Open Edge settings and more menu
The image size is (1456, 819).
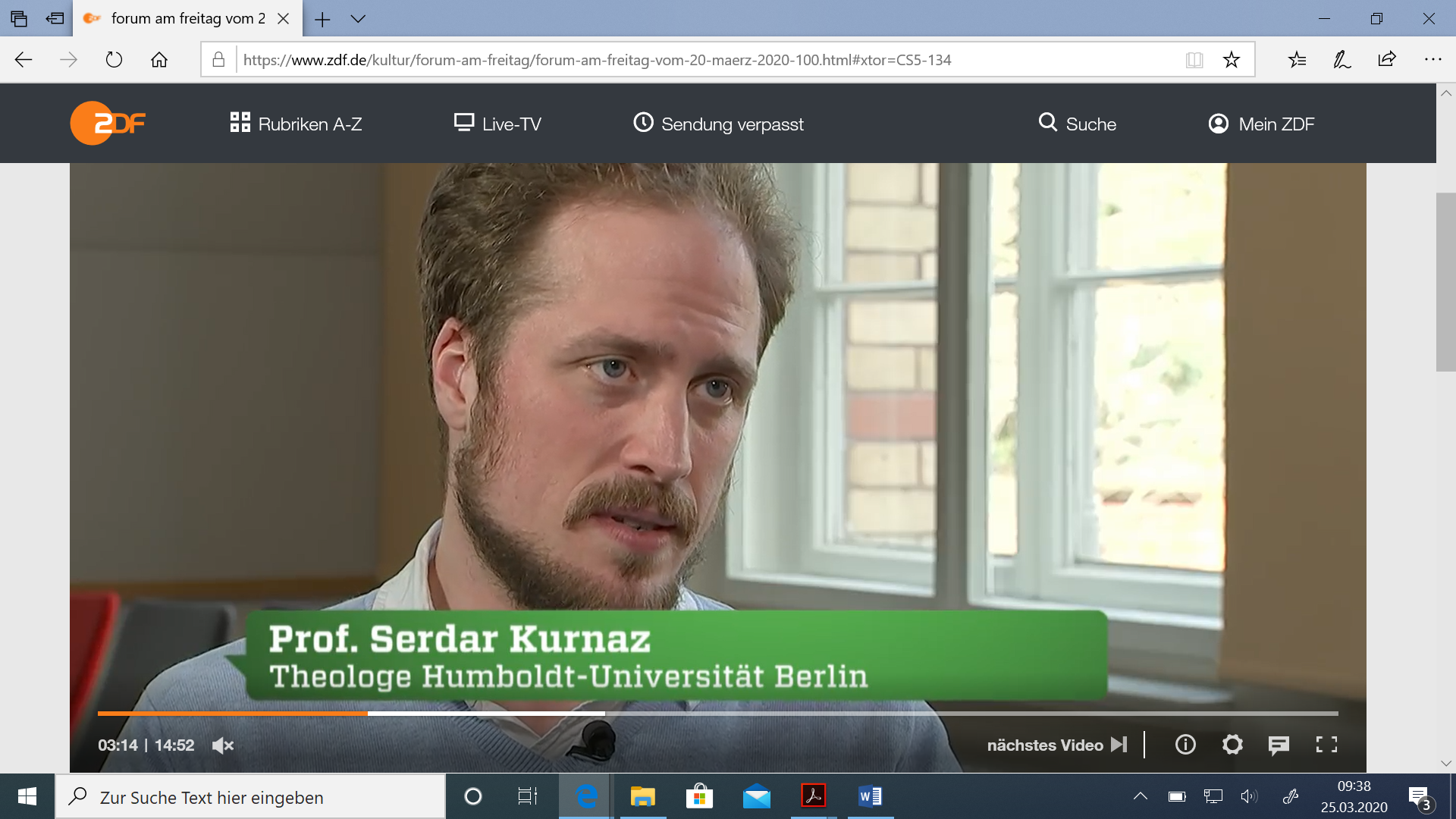point(1432,60)
